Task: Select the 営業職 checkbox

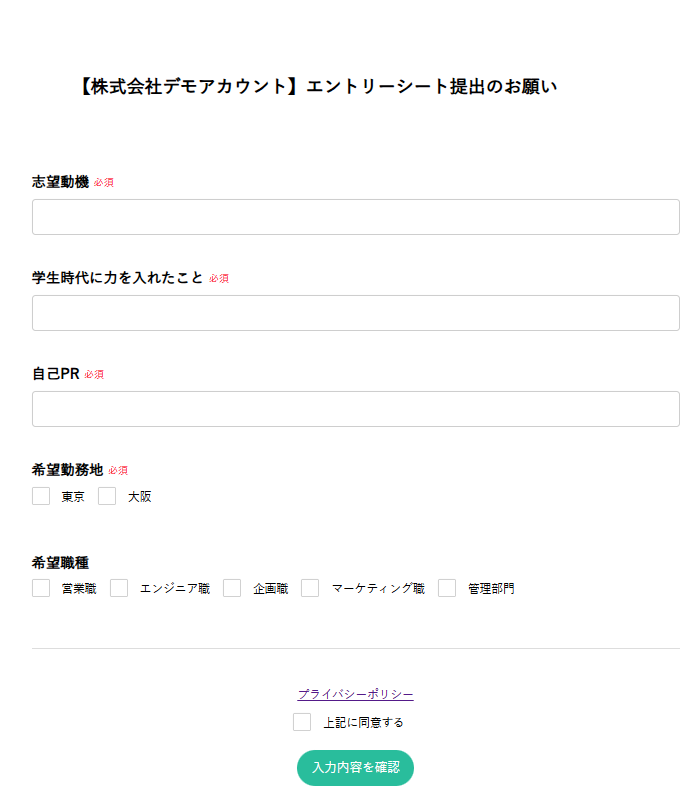Action: (x=41, y=588)
